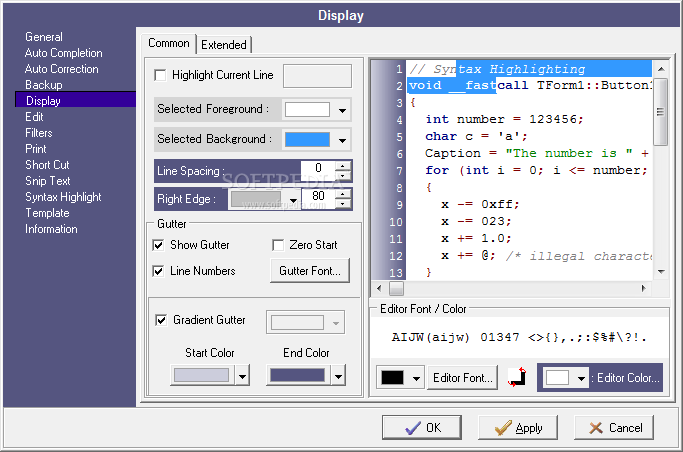Click the black editor font color swatch

pos(392,378)
